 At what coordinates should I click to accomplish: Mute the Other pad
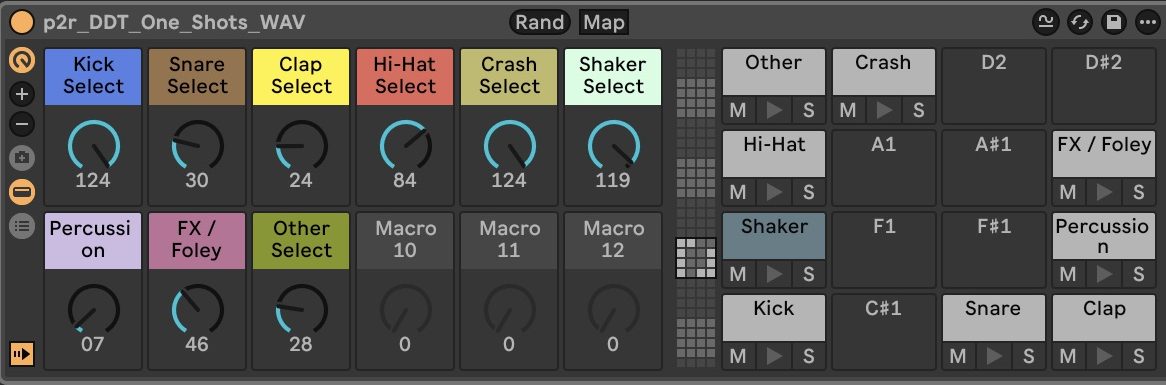click(x=738, y=111)
